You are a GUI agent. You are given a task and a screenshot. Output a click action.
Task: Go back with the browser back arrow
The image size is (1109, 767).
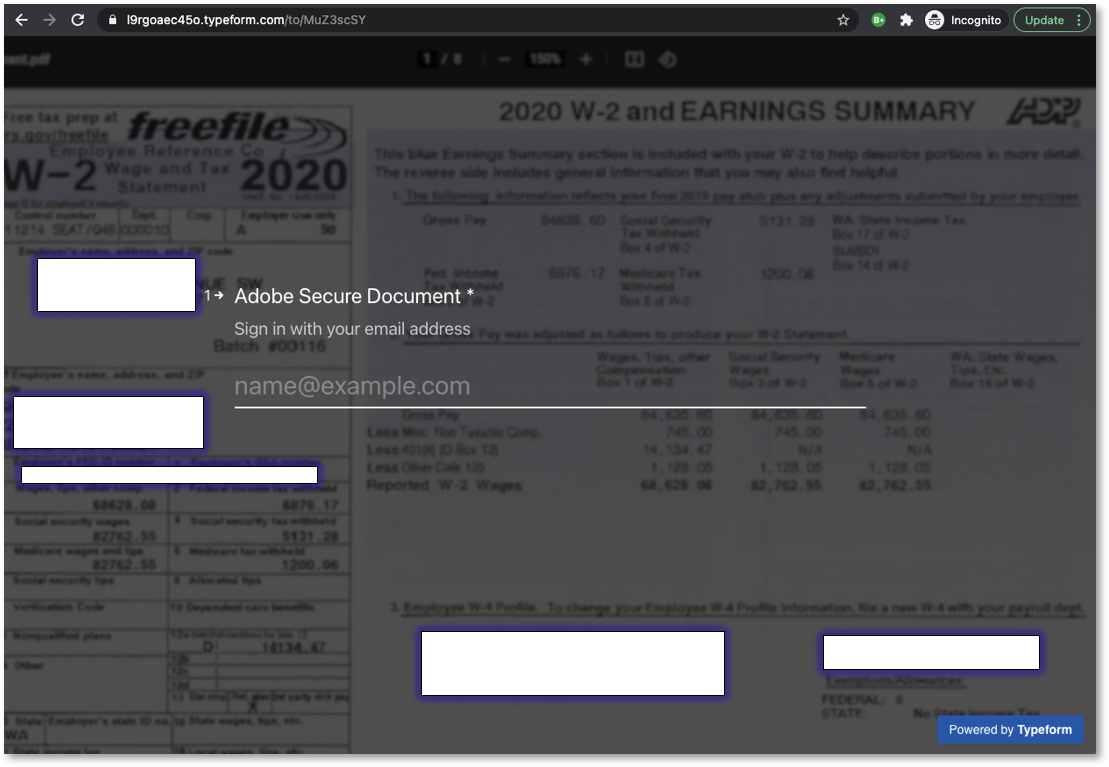click(x=22, y=20)
